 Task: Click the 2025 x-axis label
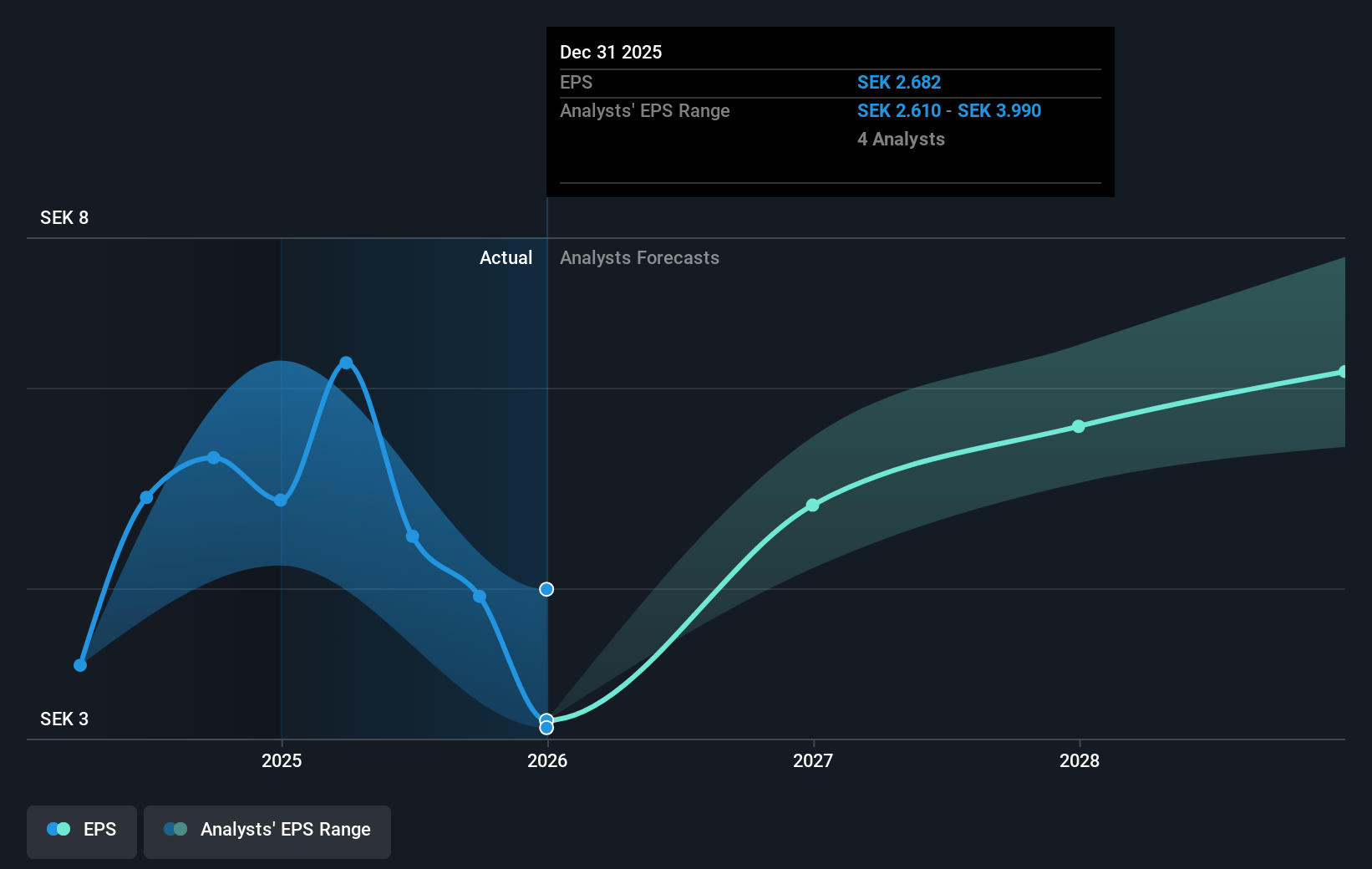[x=282, y=760]
